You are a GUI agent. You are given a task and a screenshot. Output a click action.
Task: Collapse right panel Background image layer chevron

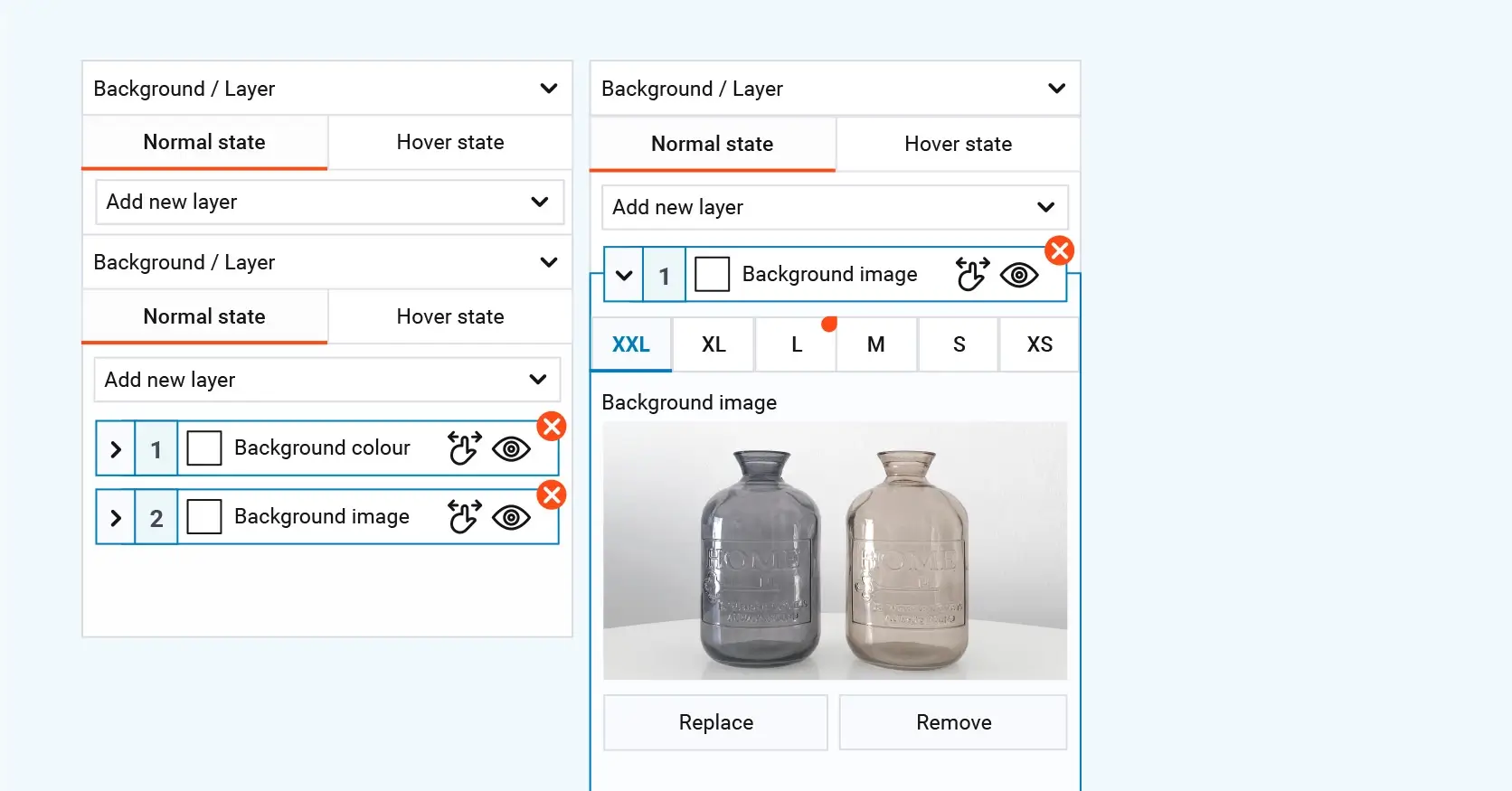(x=624, y=275)
